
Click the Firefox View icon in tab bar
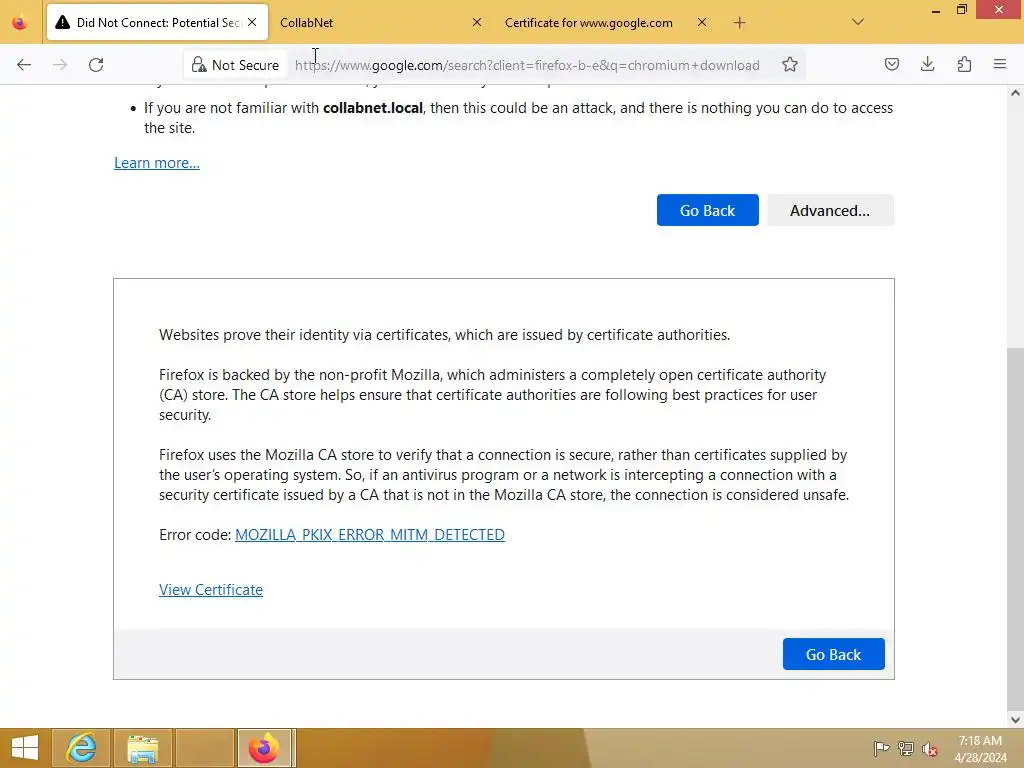click(x=20, y=23)
